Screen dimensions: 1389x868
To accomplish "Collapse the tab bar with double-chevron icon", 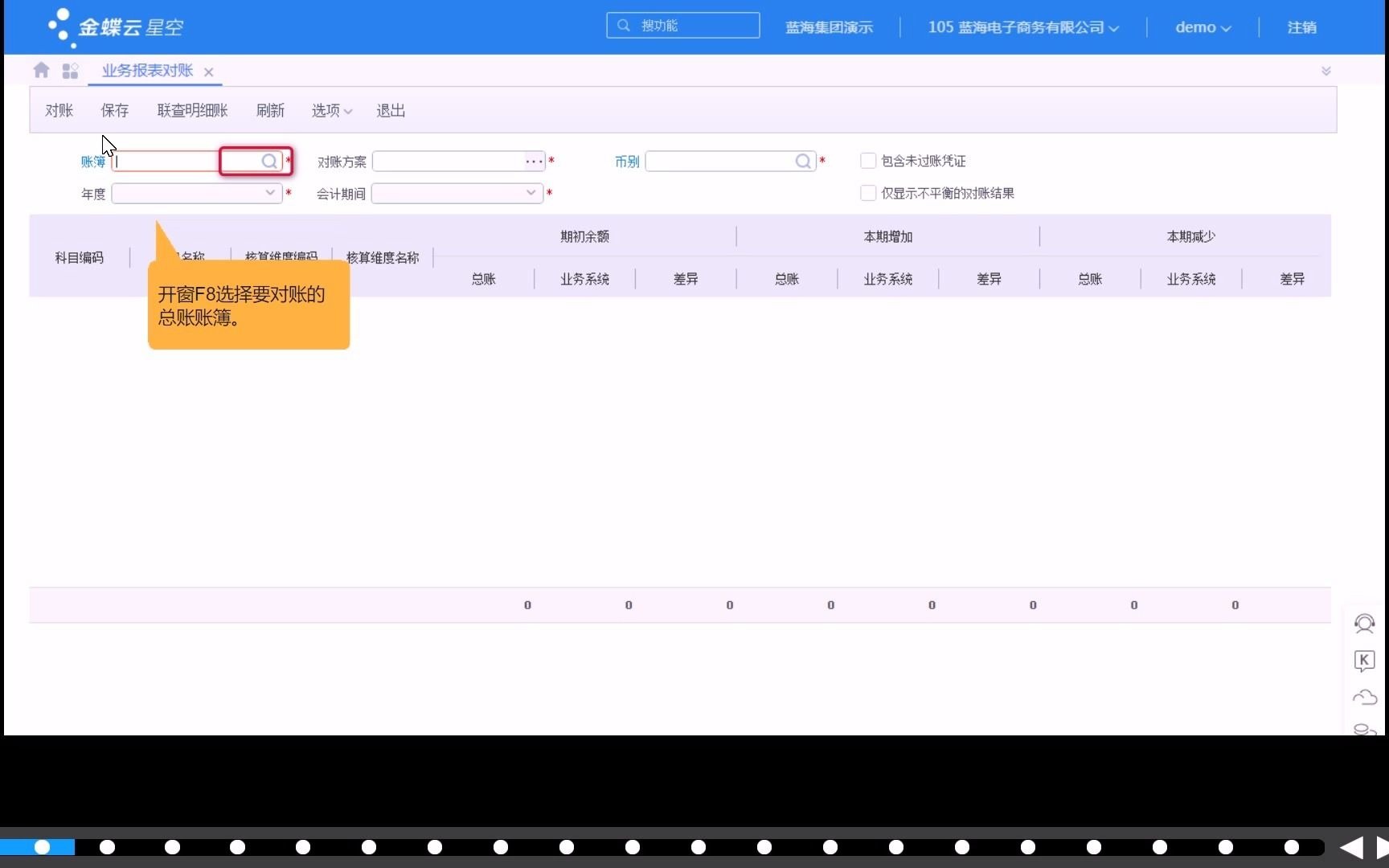I will pyautogui.click(x=1326, y=71).
